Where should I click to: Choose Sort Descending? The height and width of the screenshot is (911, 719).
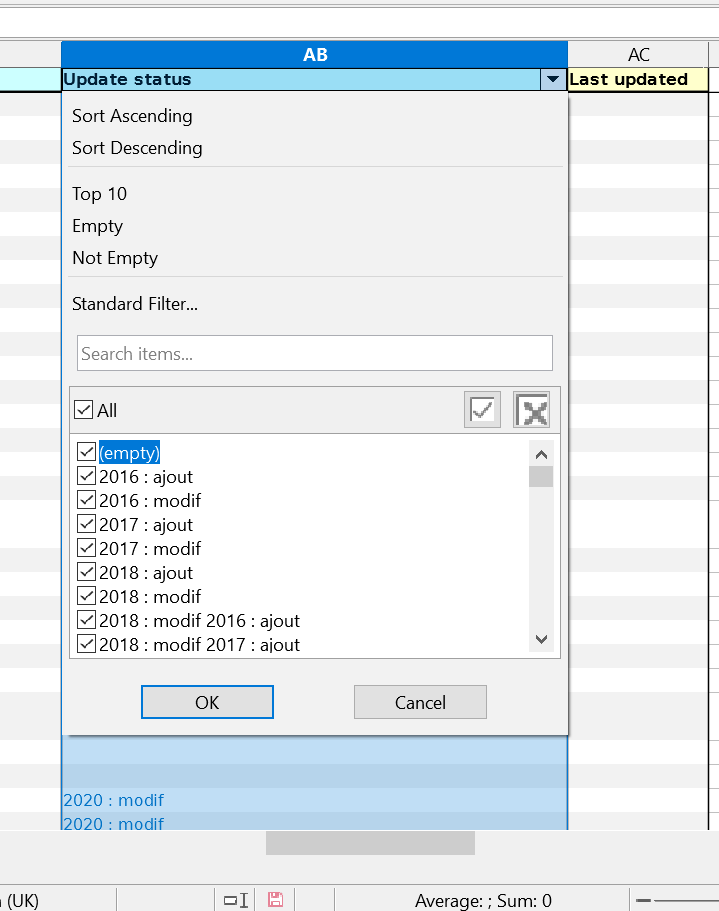pyautogui.click(x=137, y=148)
